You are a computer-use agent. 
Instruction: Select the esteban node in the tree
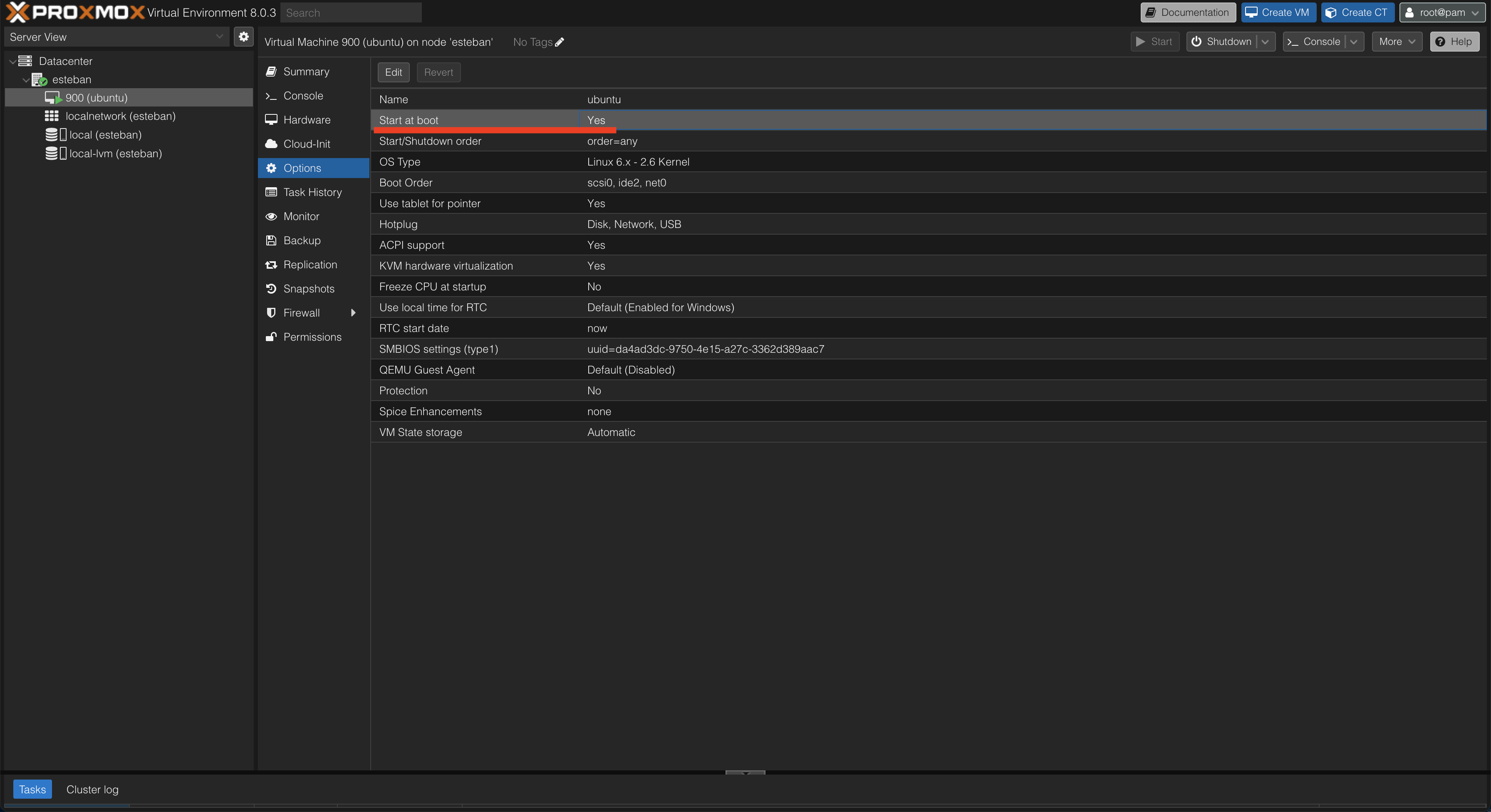click(72, 79)
